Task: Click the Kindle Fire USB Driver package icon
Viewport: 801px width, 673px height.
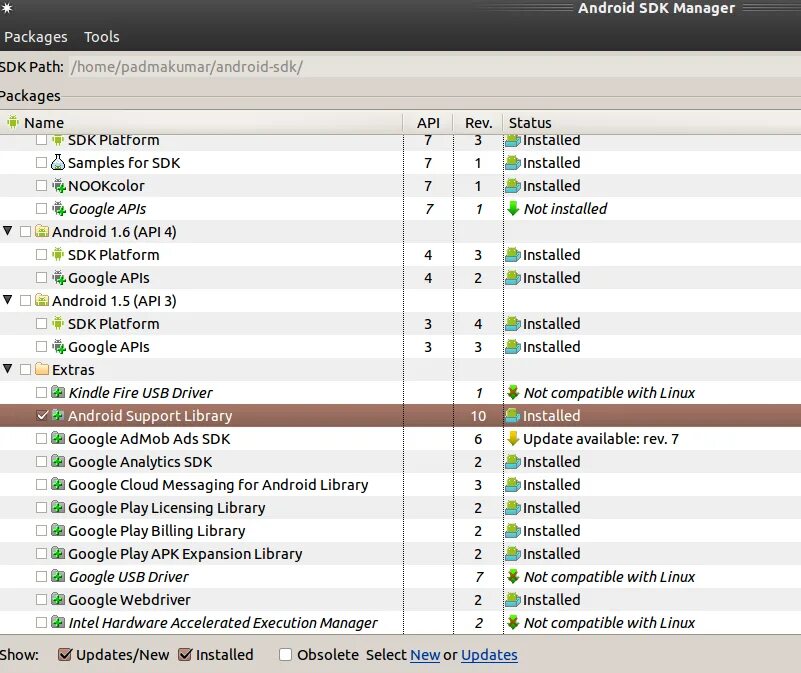Action: pyautogui.click(x=58, y=392)
